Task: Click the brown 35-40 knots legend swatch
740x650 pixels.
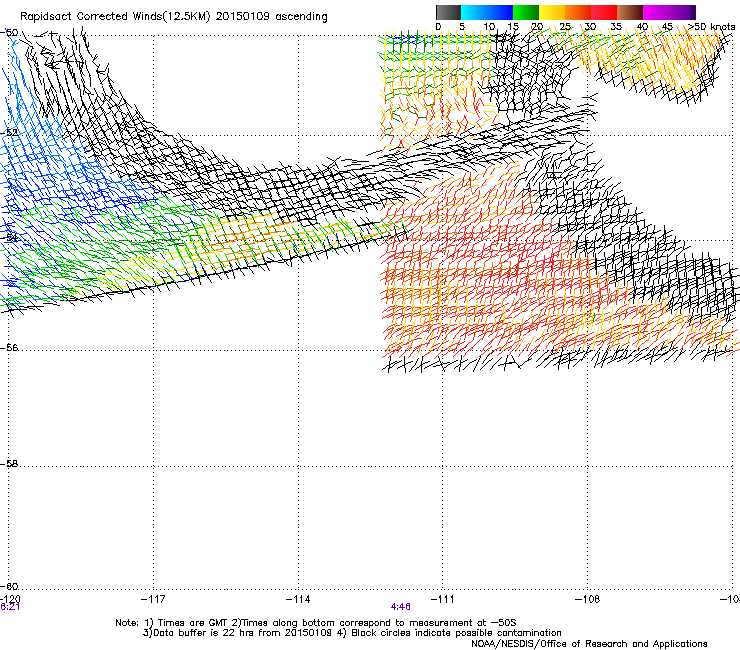Action: [x=630, y=12]
